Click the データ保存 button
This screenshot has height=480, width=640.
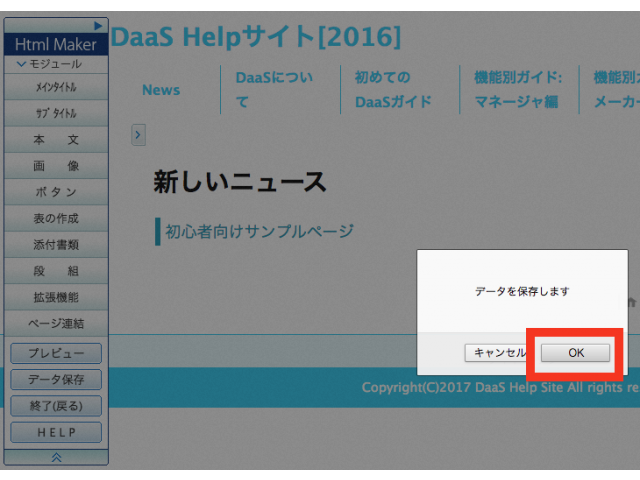click(x=56, y=379)
